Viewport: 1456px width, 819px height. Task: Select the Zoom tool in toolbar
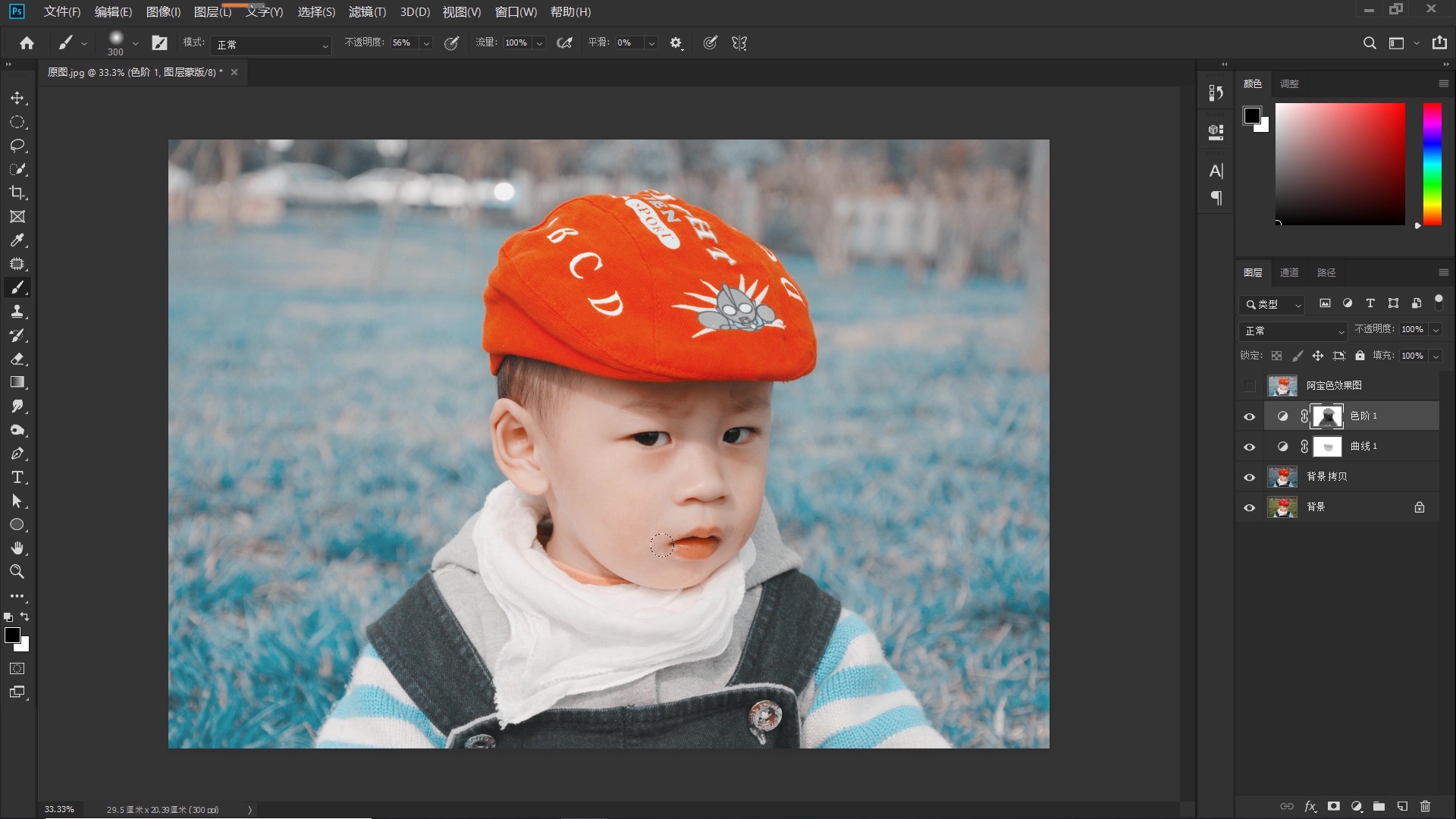pos(17,572)
